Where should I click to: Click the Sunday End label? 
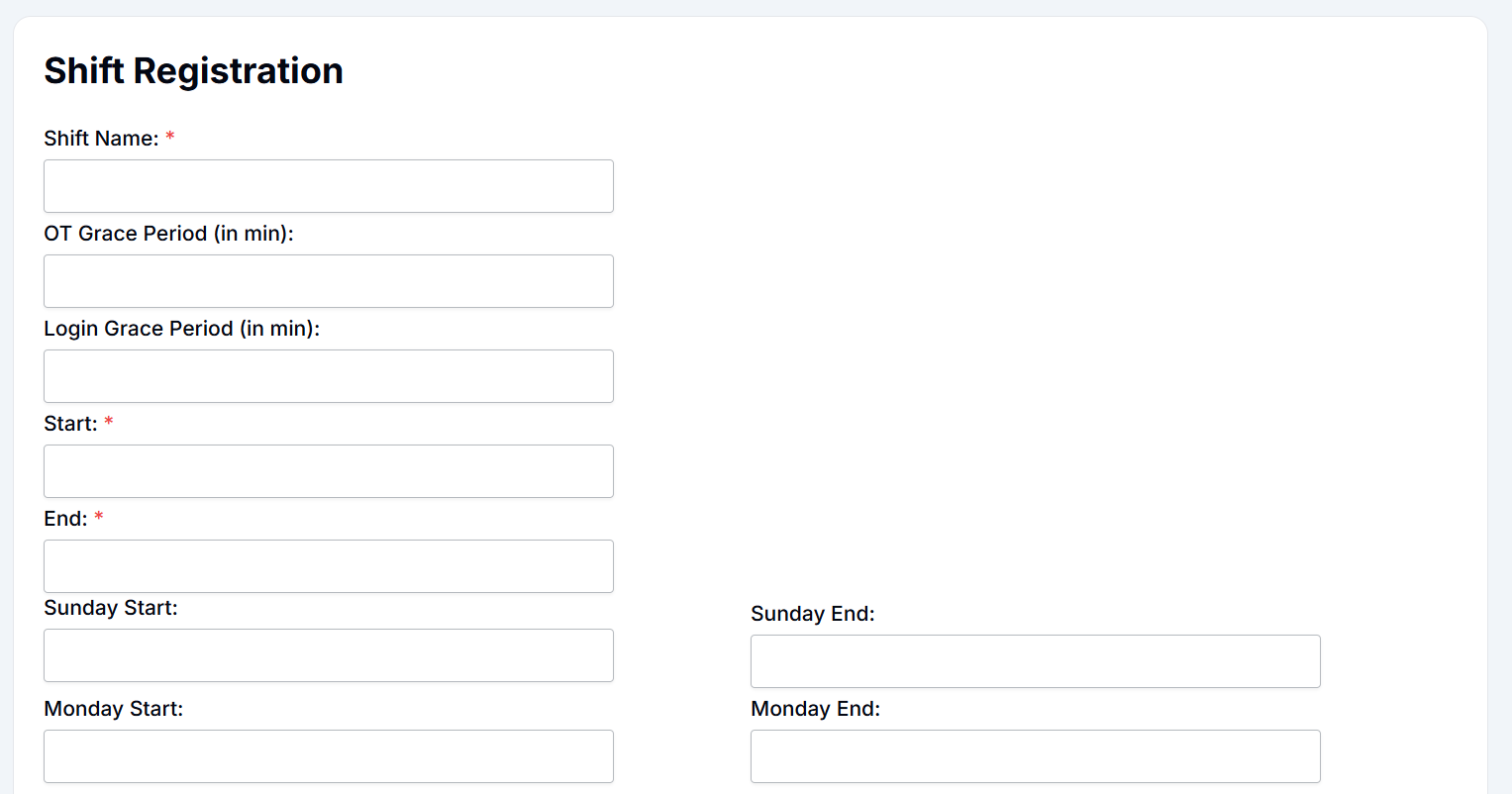pos(813,614)
